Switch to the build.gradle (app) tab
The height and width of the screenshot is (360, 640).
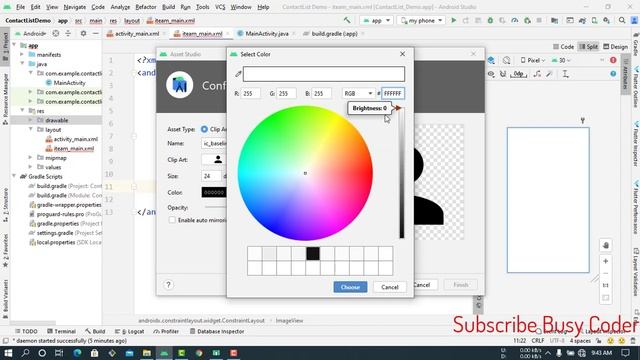334,33
